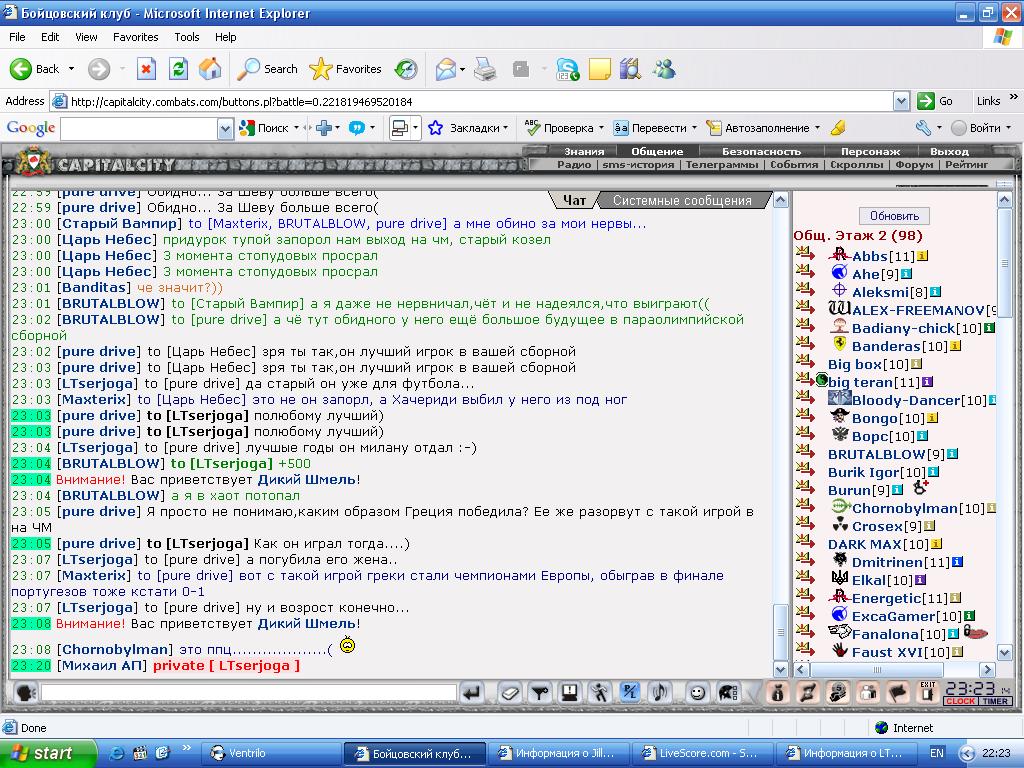The image size is (1024, 768).
Task: Expand the Google toolbar wrench settings dropdown
Action: tap(939, 128)
